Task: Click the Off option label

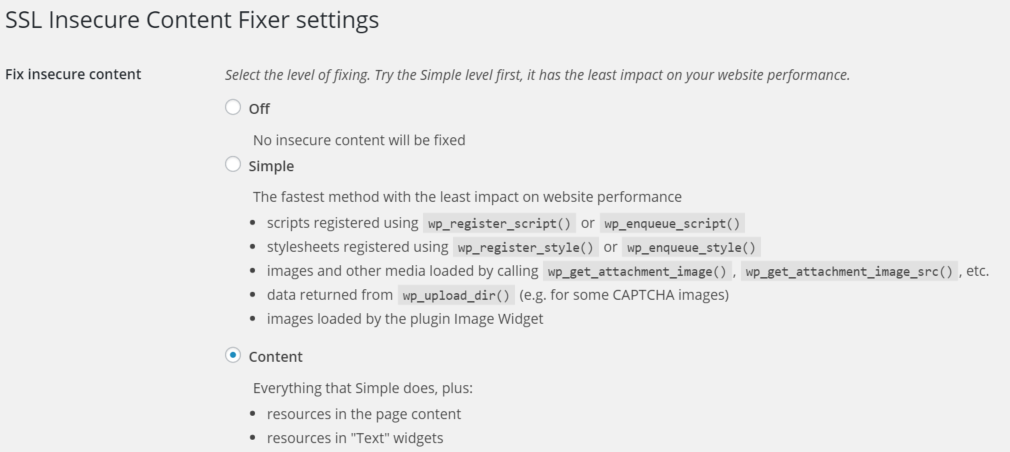Action: (259, 109)
